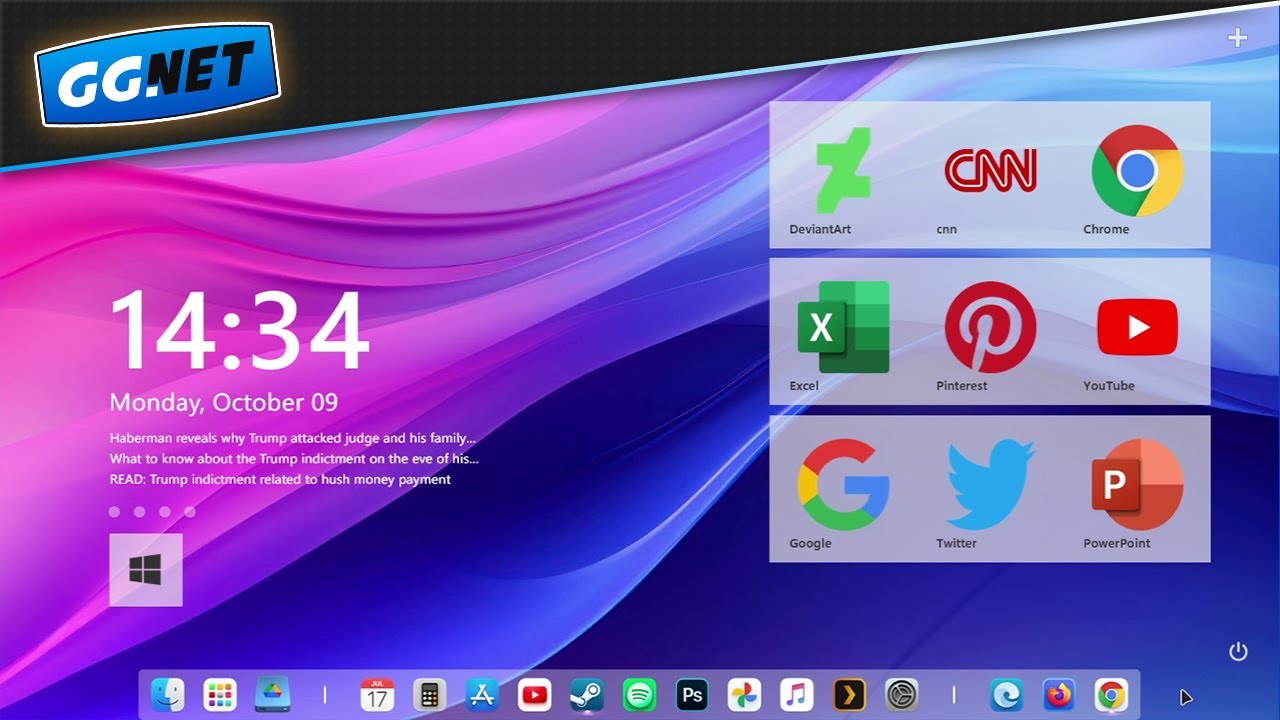Launch Chrome from the tile panel
The image size is (1280, 720).
tap(1137, 175)
